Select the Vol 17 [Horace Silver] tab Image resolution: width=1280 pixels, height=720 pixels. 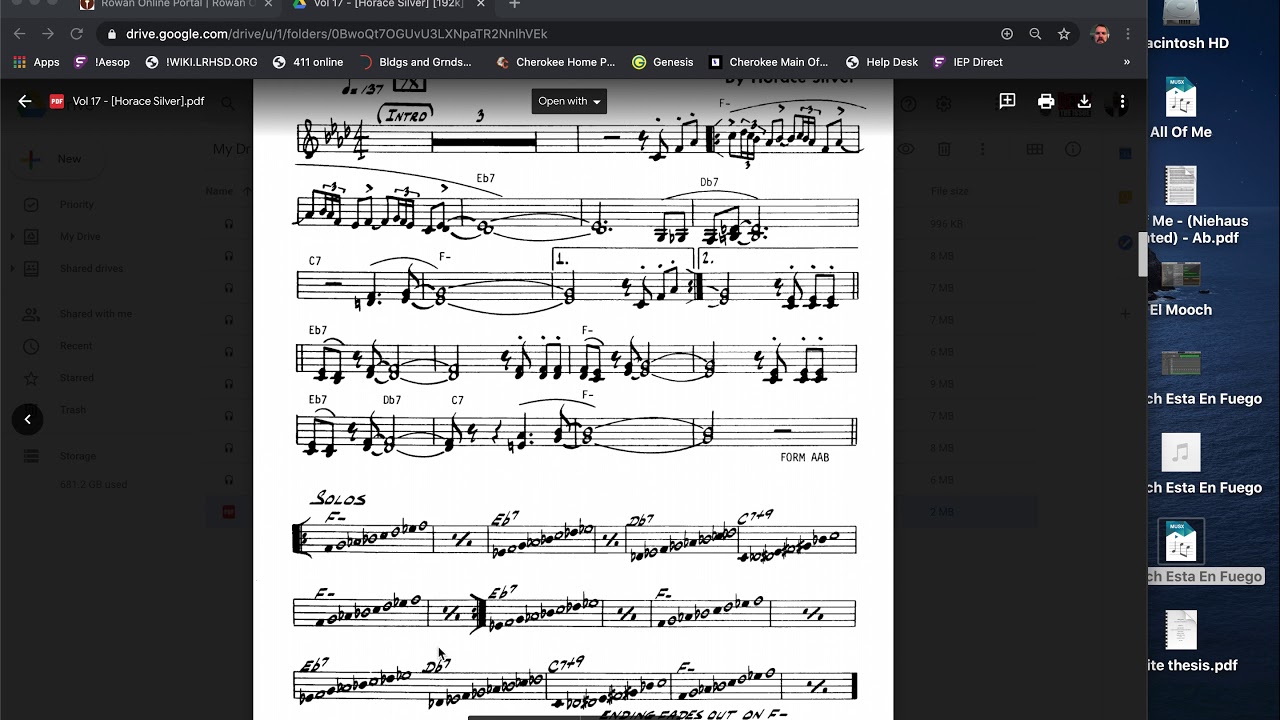[388, 4]
